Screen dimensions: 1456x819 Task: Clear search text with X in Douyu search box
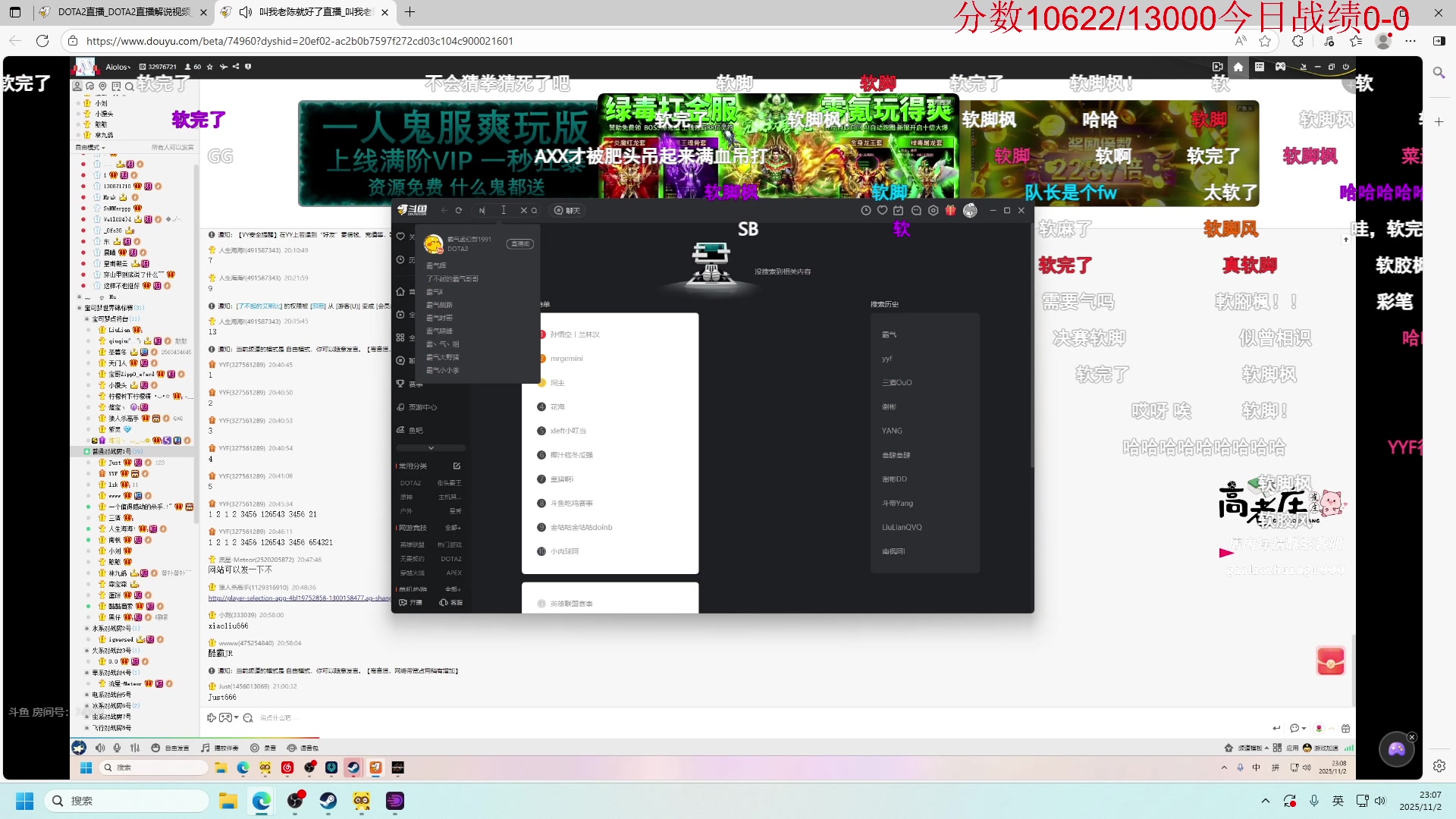(x=523, y=211)
